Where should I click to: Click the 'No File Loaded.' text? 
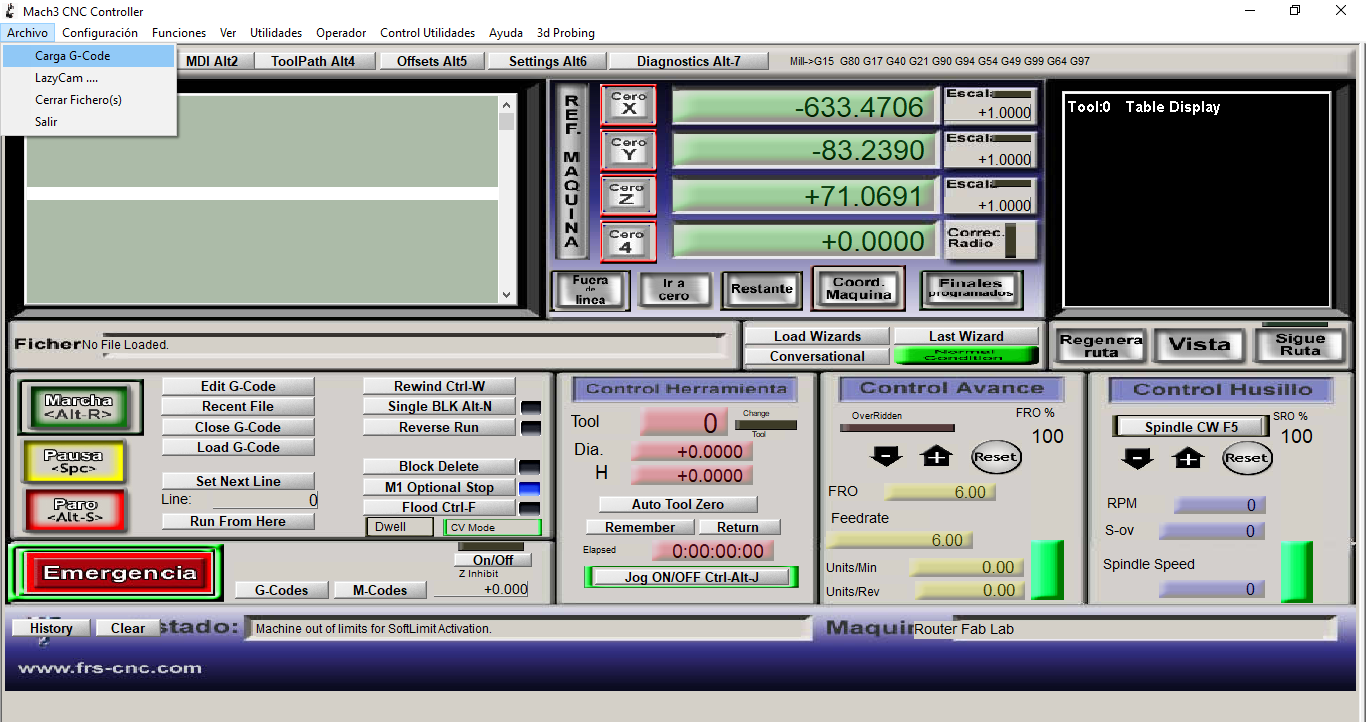(126, 345)
